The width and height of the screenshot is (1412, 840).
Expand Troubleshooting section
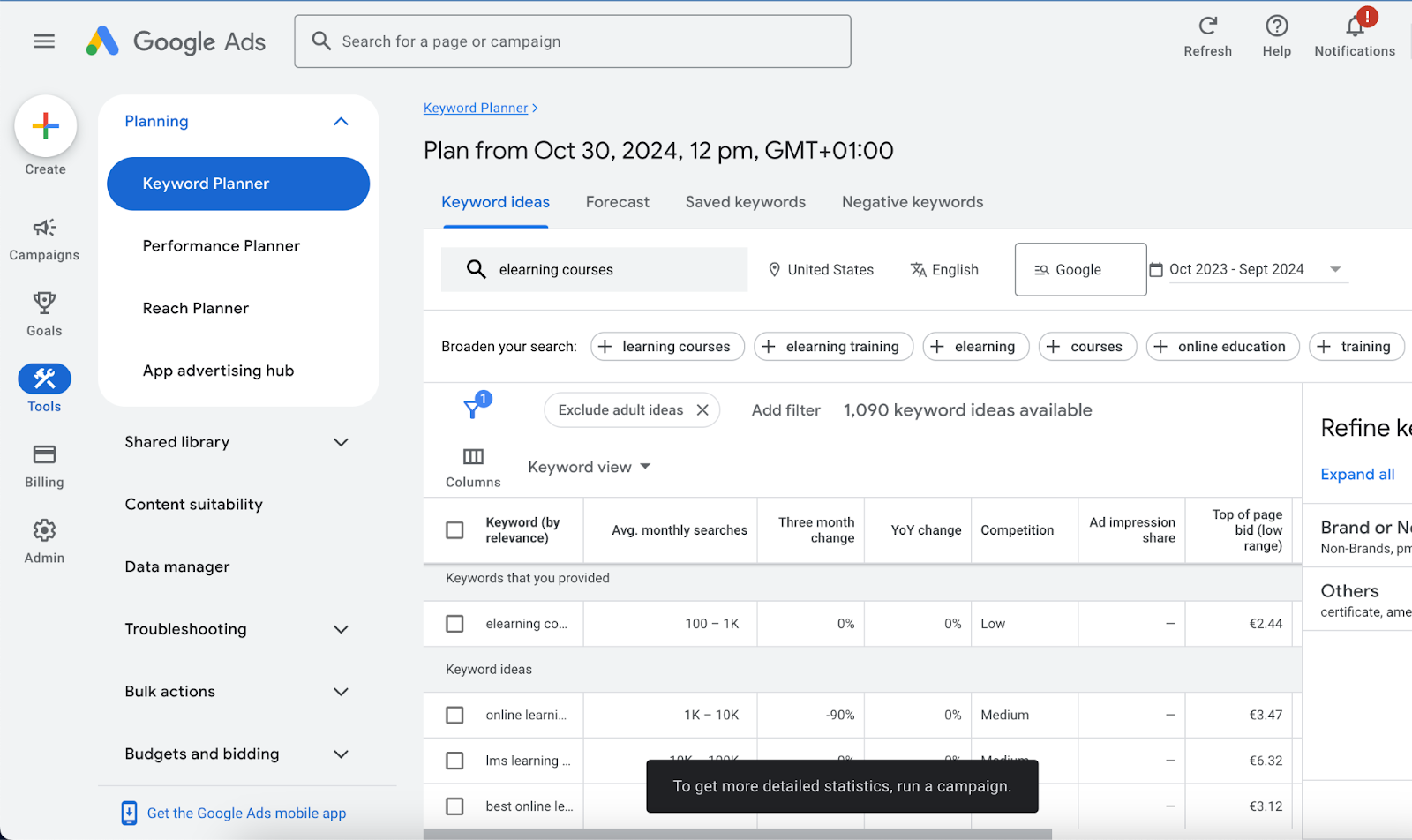click(341, 629)
